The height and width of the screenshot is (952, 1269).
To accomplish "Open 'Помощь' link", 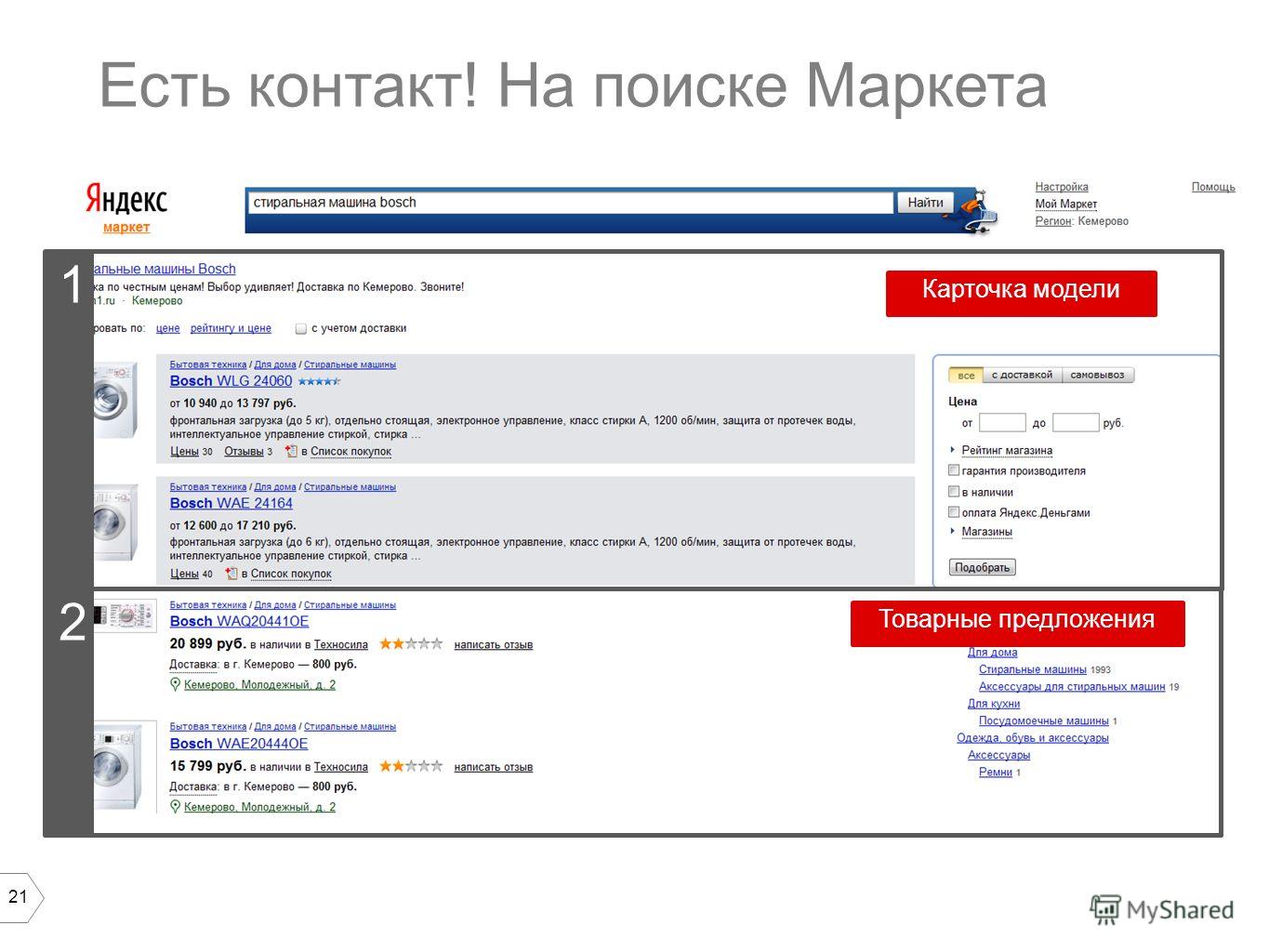I will (1213, 187).
